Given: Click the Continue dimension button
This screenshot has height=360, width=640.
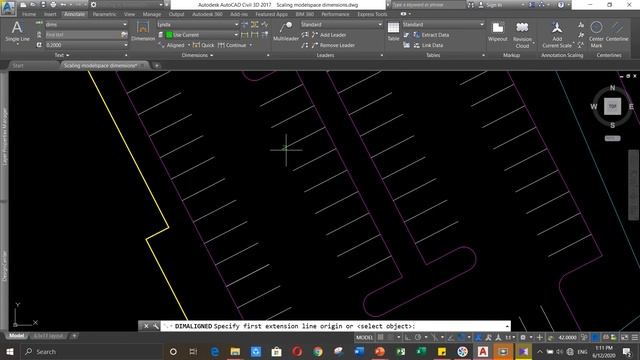Looking at the screenshot, I should (232, 45).
